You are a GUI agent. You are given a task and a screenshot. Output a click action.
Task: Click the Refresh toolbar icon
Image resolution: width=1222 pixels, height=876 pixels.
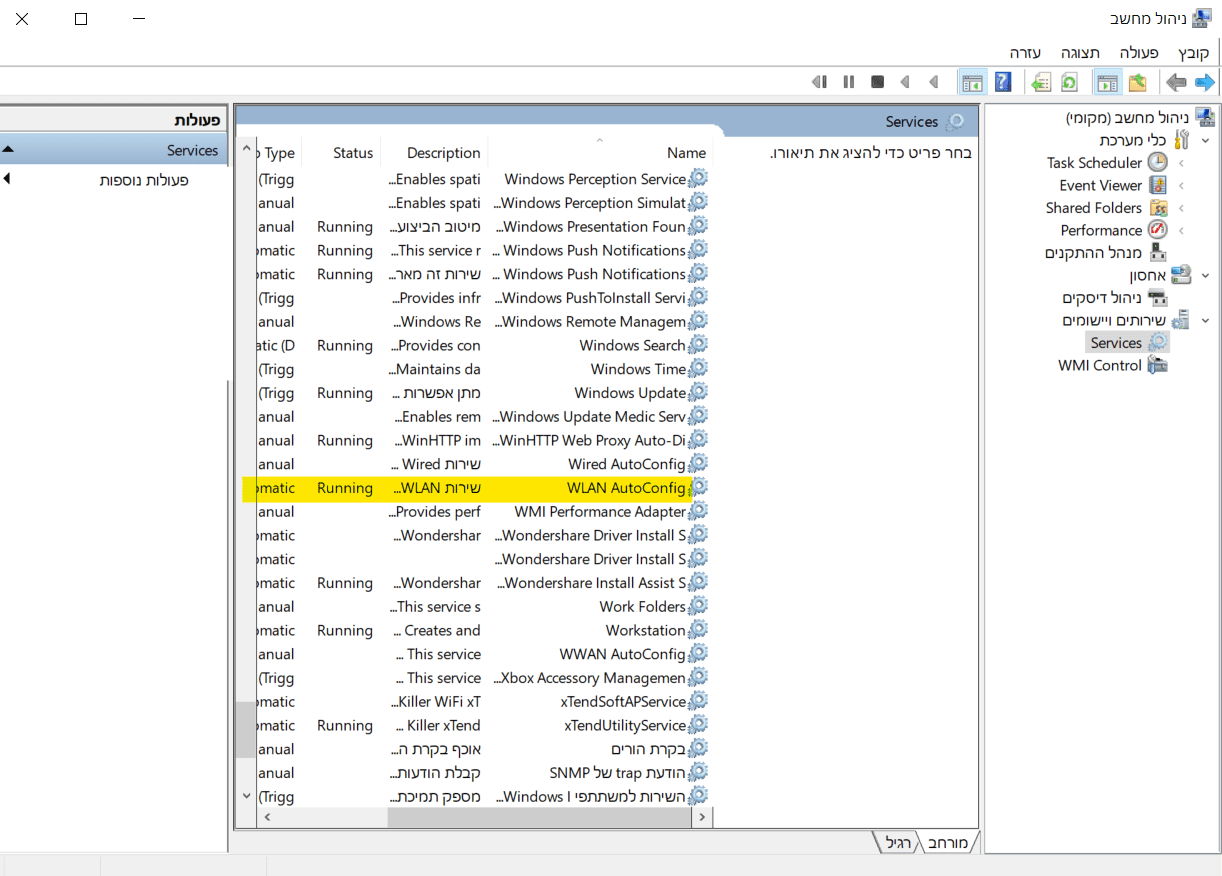[1069, 82]
